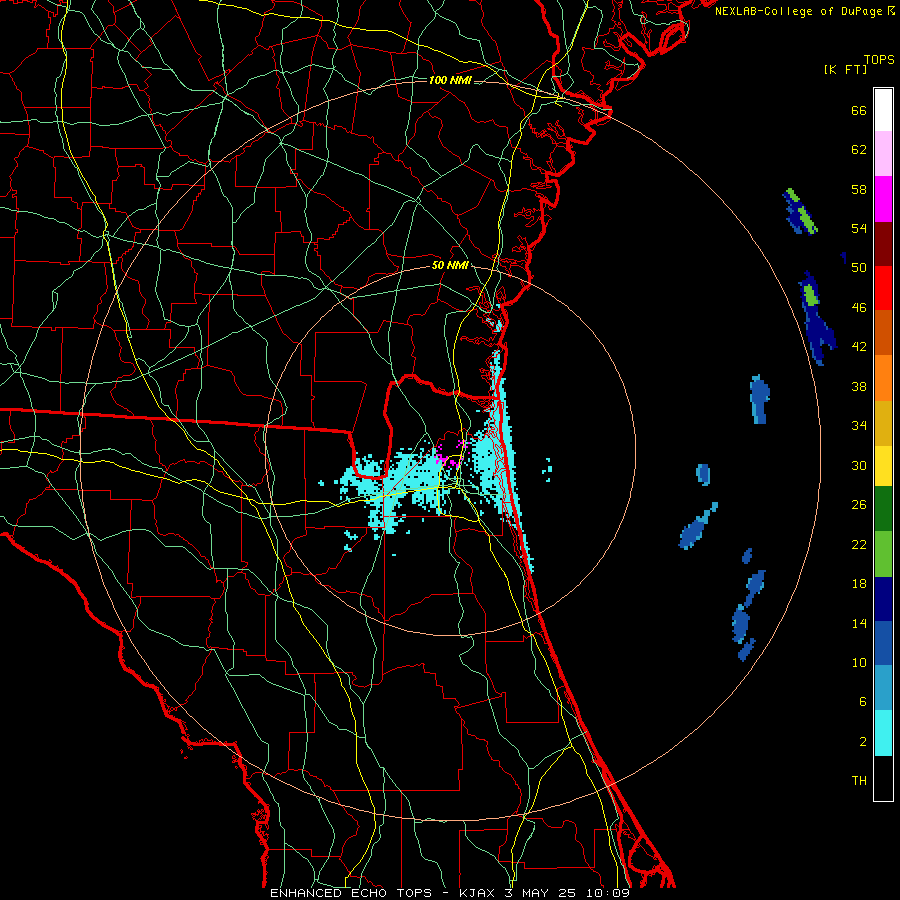The width and height of the screenshot is (900, 900).
Task: Pick the yellow 34 legend swatch
Action: 883,466
